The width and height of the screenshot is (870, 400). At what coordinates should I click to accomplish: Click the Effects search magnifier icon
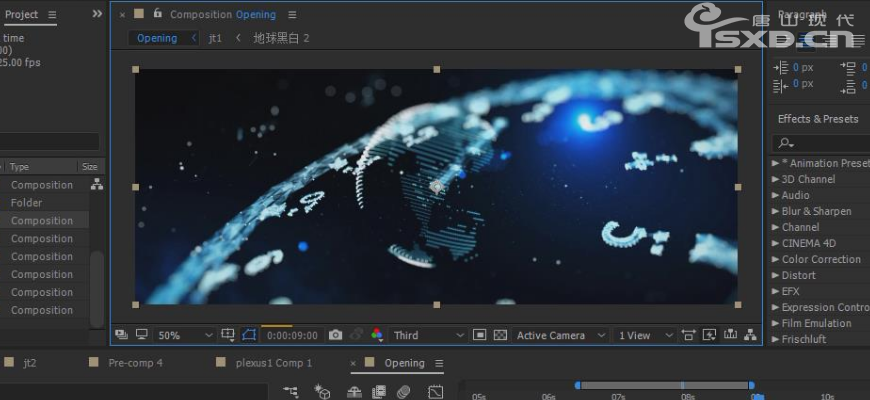coord(785,143)
